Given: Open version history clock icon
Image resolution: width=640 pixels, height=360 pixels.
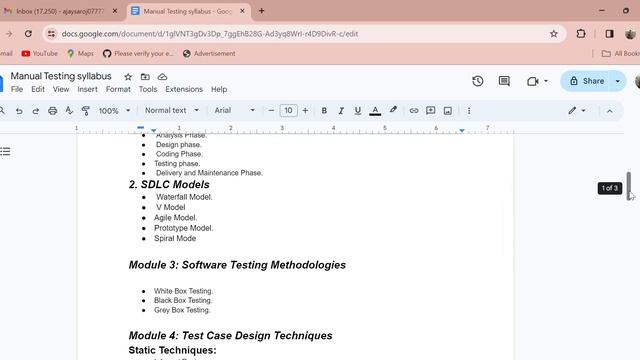Looking at the screenshot, I should pyautogui.click(x=478, y=81).
